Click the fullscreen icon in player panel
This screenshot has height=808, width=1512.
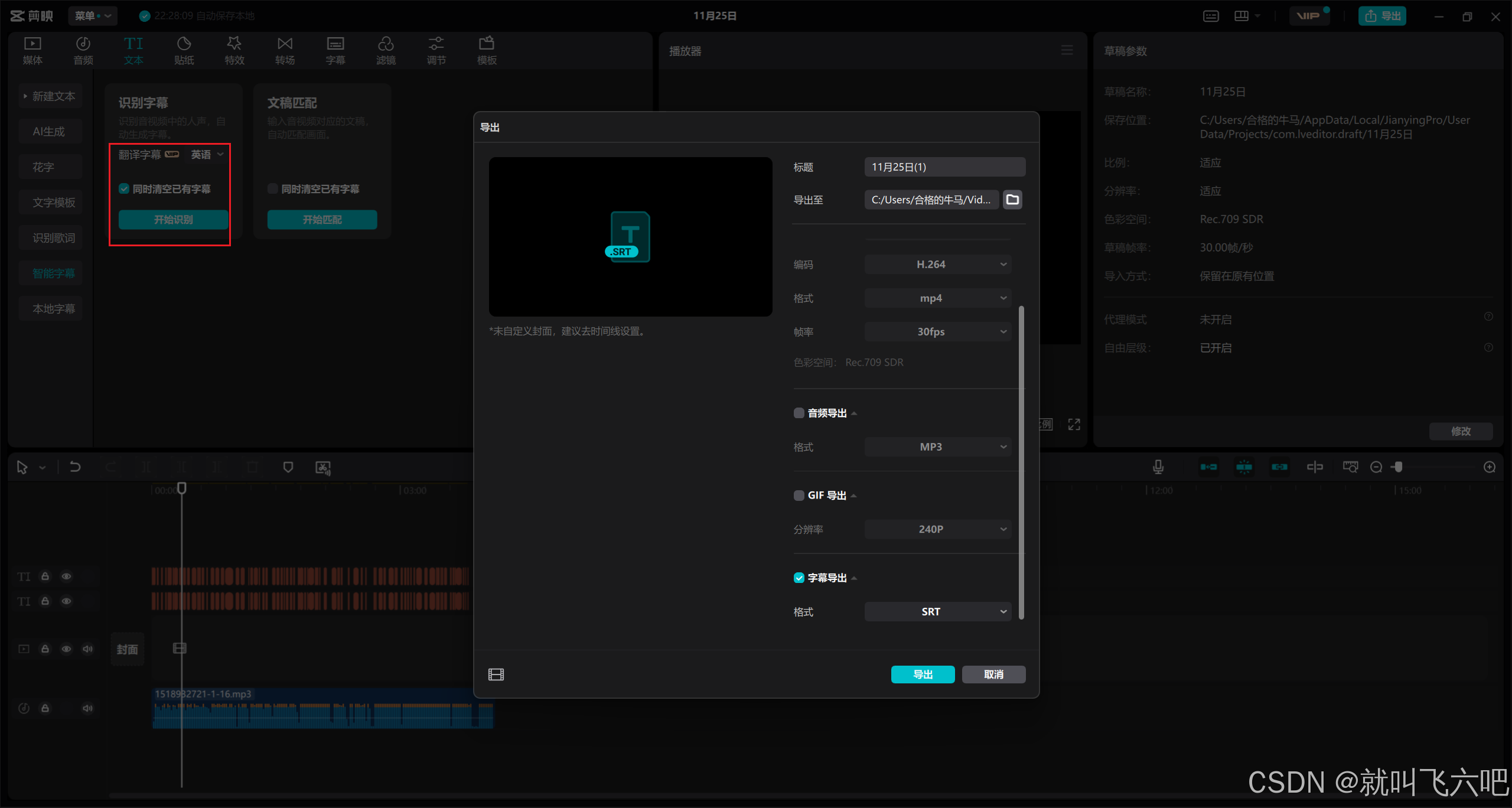point(1074,424)
